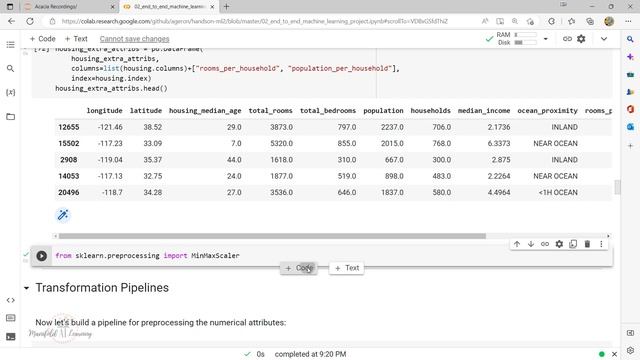Open the Files folder panel
This screenshot has height=360, width=640.
click(11, 117)
